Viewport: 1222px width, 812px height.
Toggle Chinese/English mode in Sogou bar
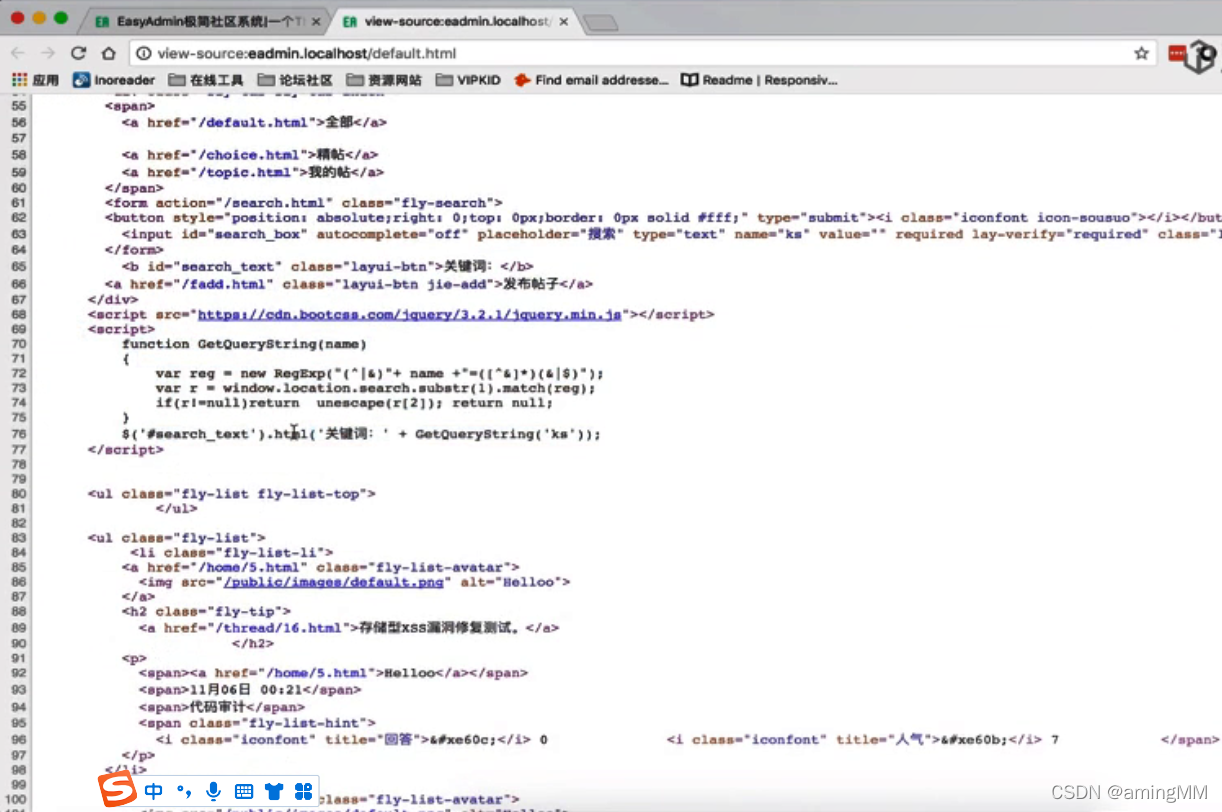pyautogui.click(x=153, y=792)
